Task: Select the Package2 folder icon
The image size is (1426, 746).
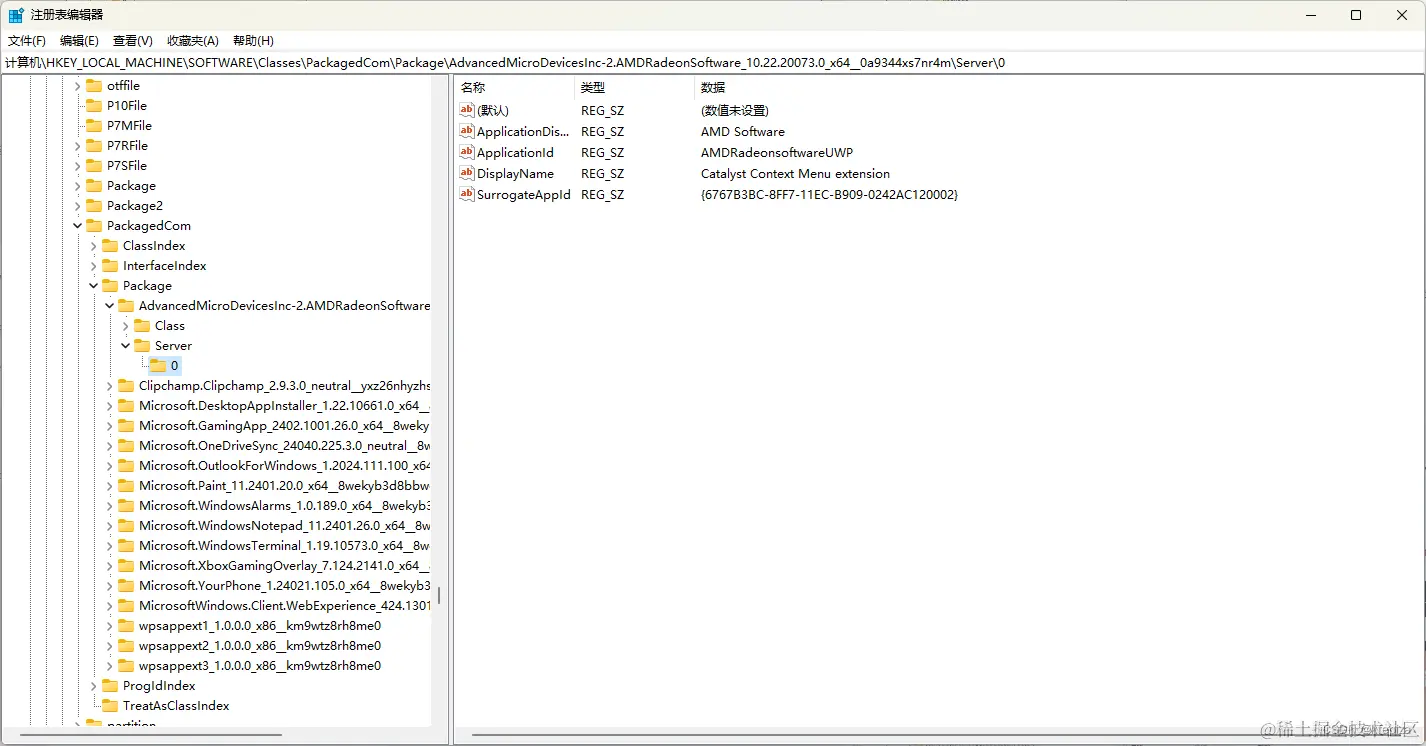Action: [94, 206]
